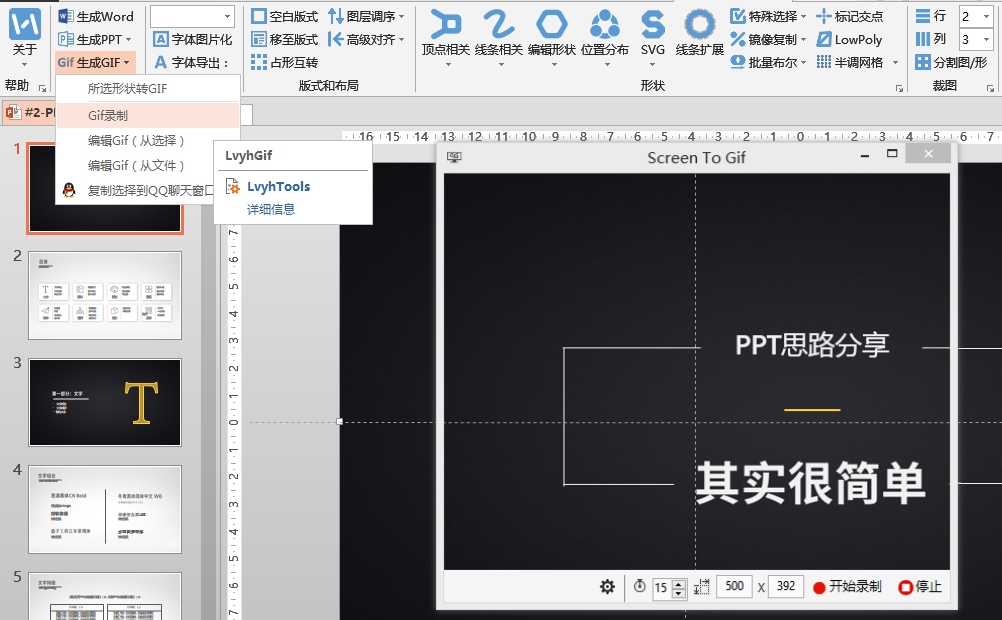
Task: Minimize the Screen To Gif window
Action: (x=865, y=155)
